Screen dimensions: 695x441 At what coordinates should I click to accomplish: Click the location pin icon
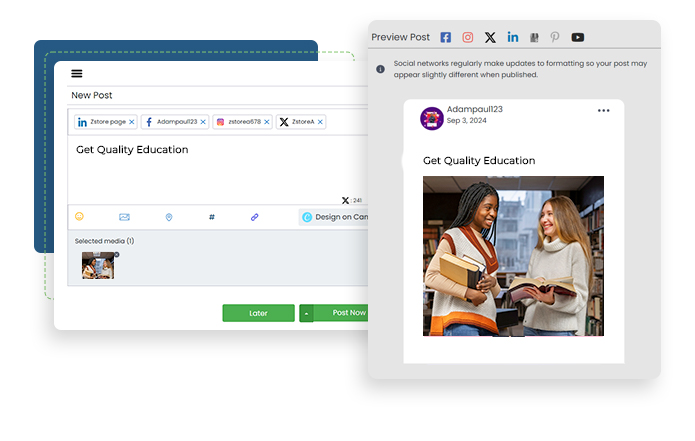pos(169,217)
